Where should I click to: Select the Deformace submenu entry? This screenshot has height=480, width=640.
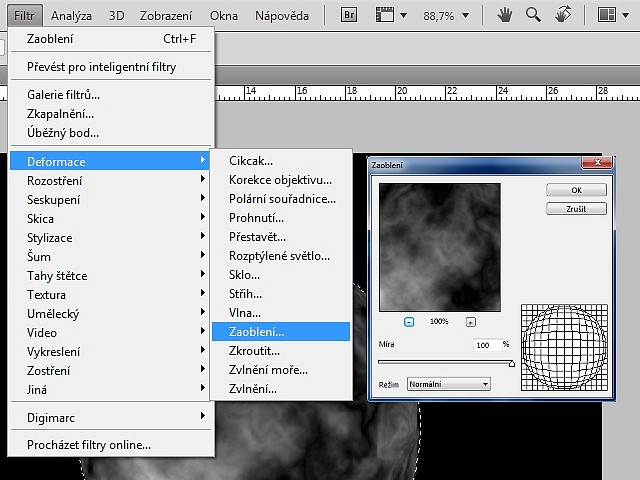110,162
